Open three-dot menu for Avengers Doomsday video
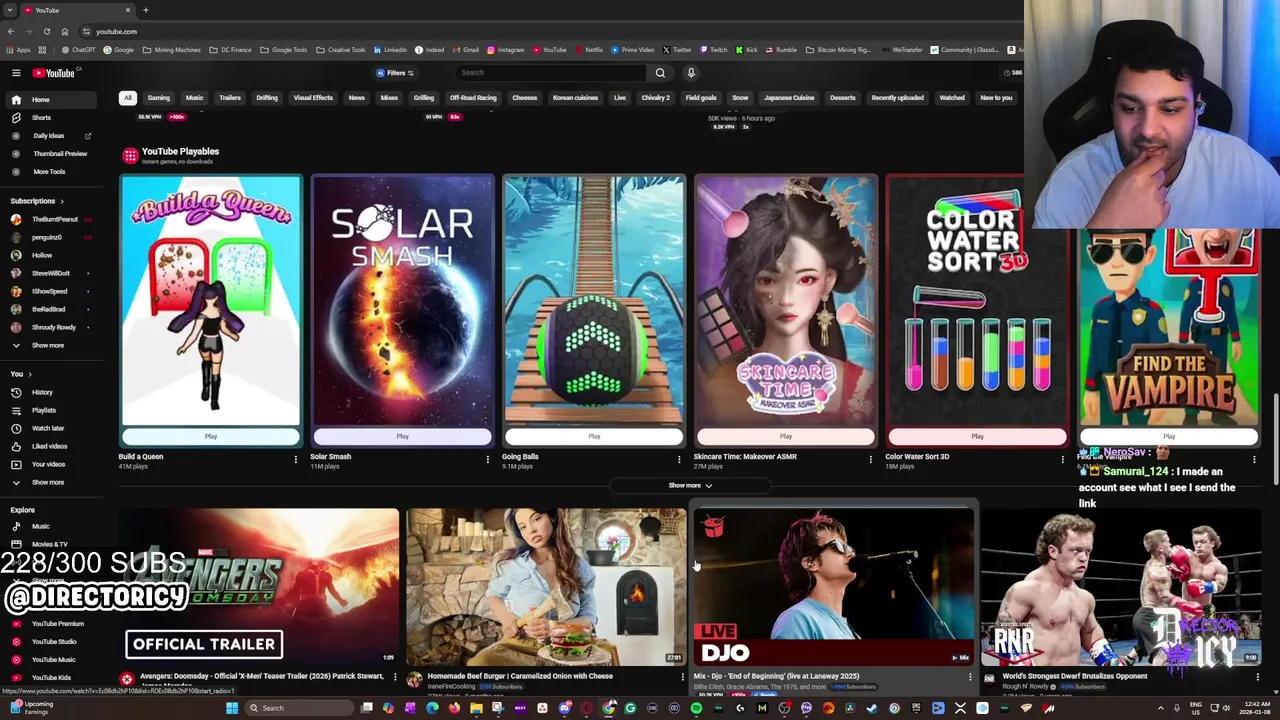The height and width of the screenshot is (720, 1280). pos(395,678)
